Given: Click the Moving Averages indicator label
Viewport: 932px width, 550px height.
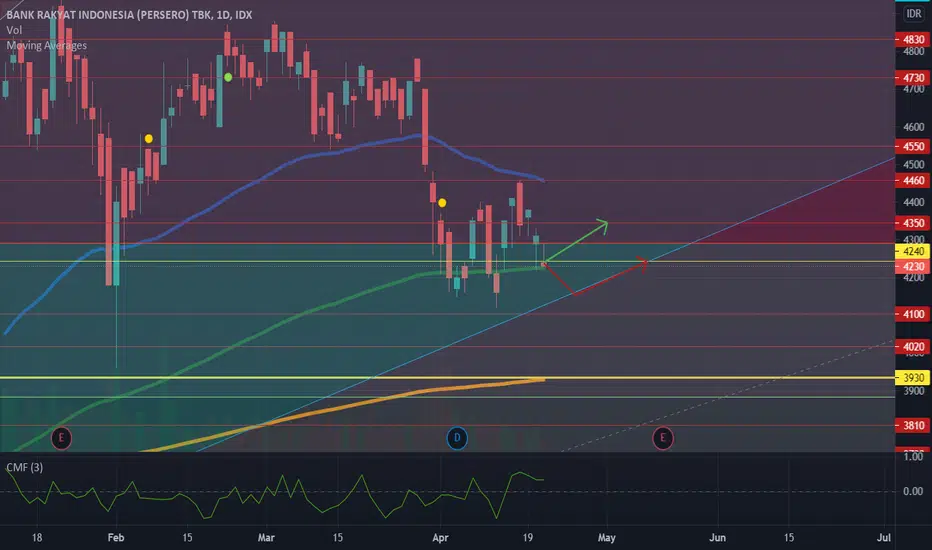Looking at the screenshot, I should coord(46,45).
